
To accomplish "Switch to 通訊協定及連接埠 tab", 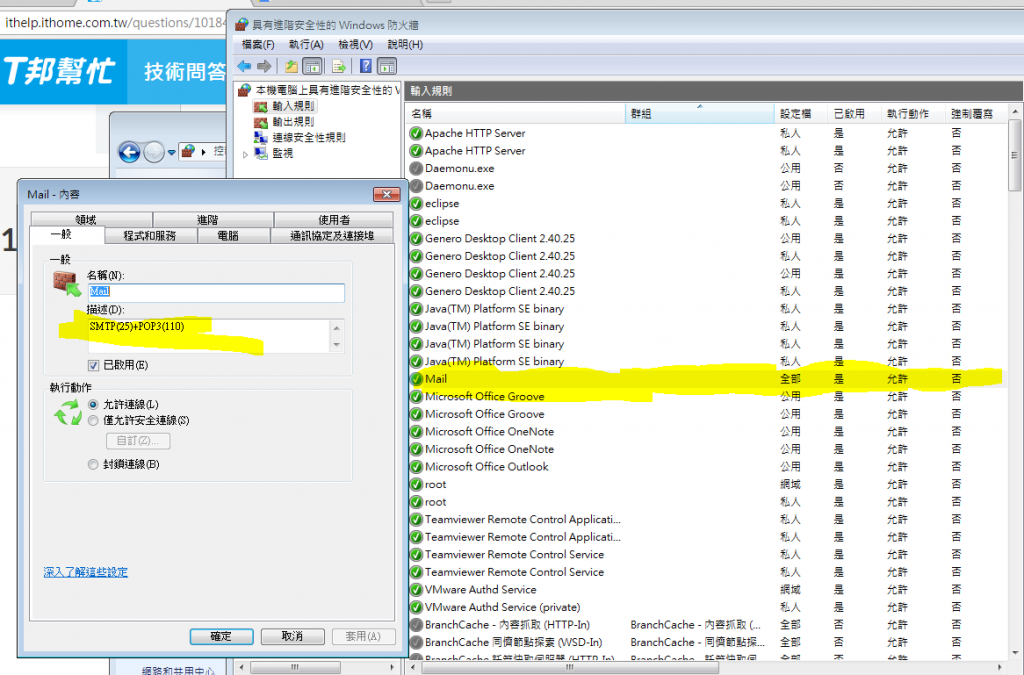I will coord(332,236).
